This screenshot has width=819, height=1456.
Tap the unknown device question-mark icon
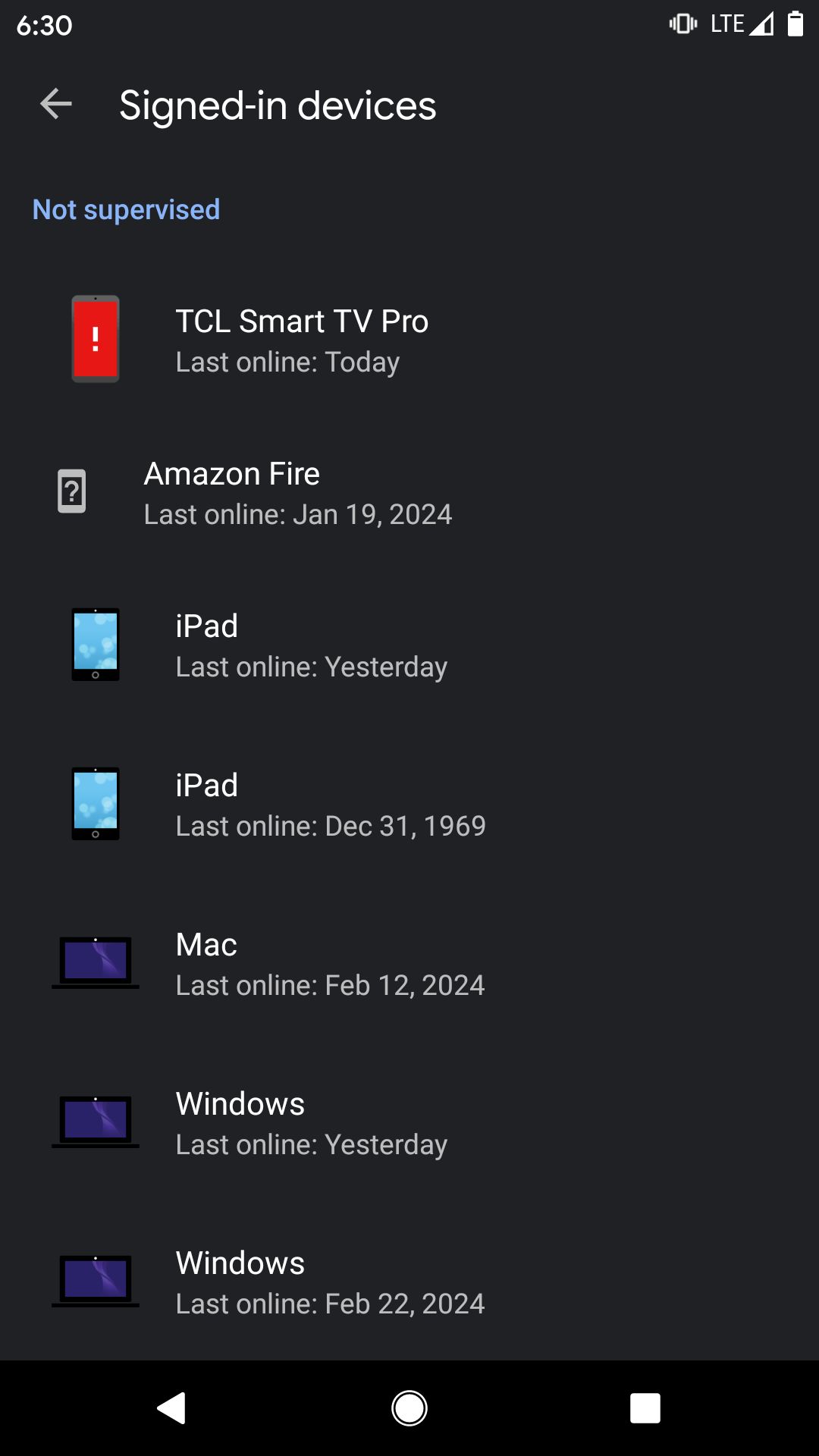(x=72, y=491)
